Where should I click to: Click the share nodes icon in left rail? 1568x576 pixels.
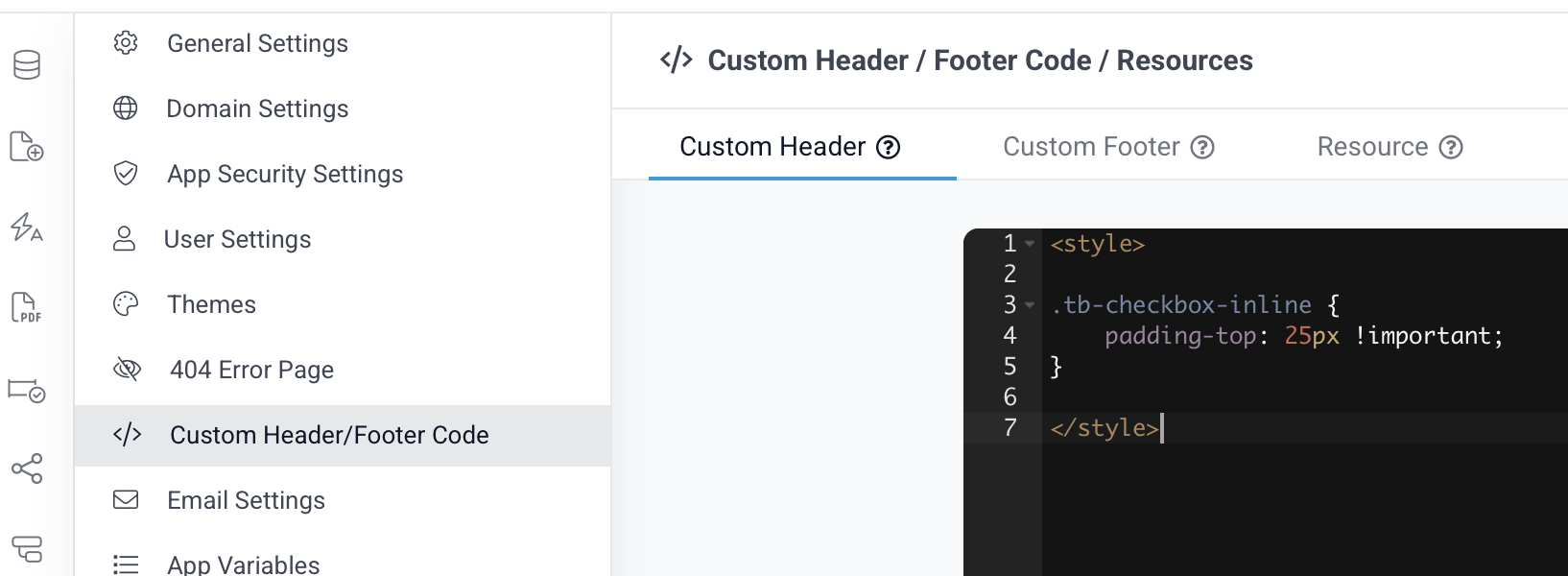click(27, 468)
